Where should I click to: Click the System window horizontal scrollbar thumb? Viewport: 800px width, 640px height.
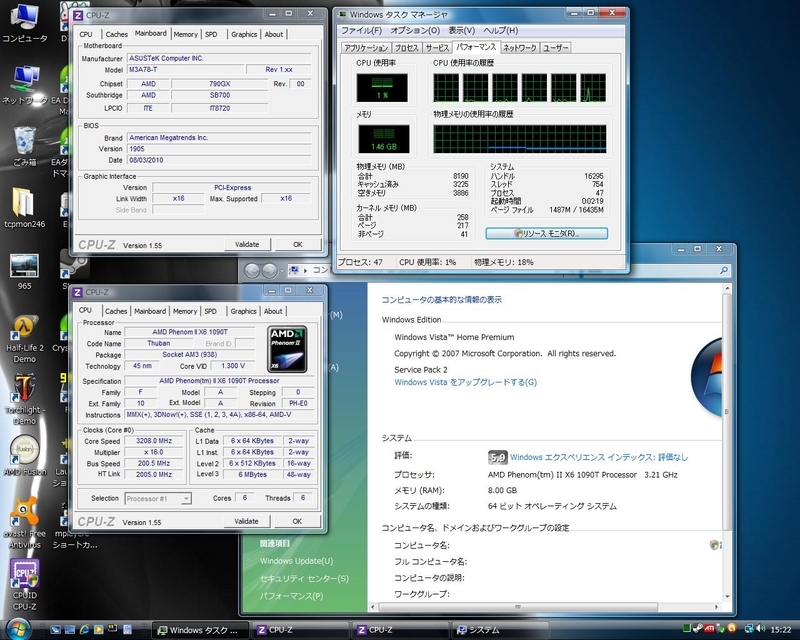point(518,607)
